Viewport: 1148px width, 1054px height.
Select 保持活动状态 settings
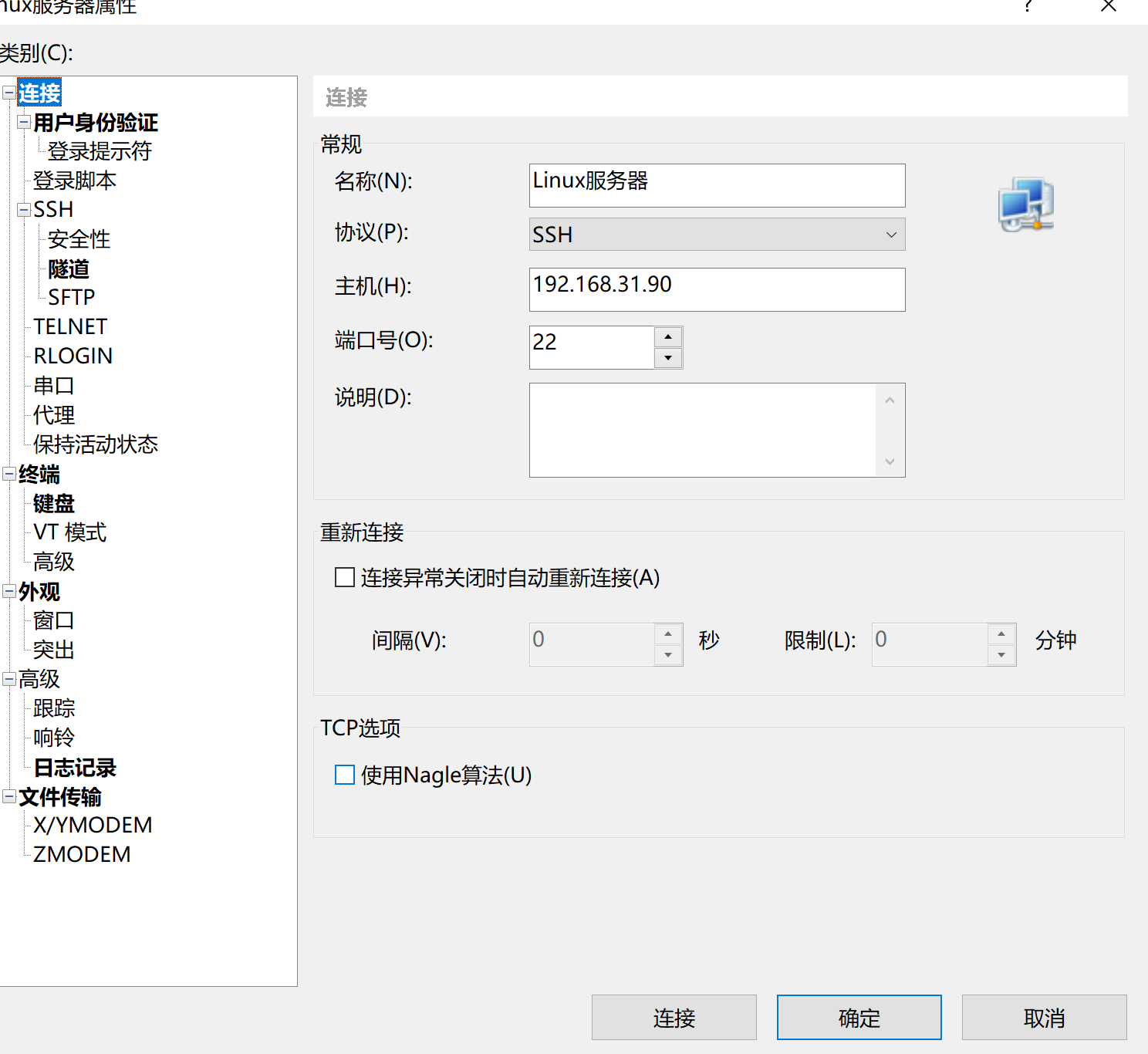[95, 444]
